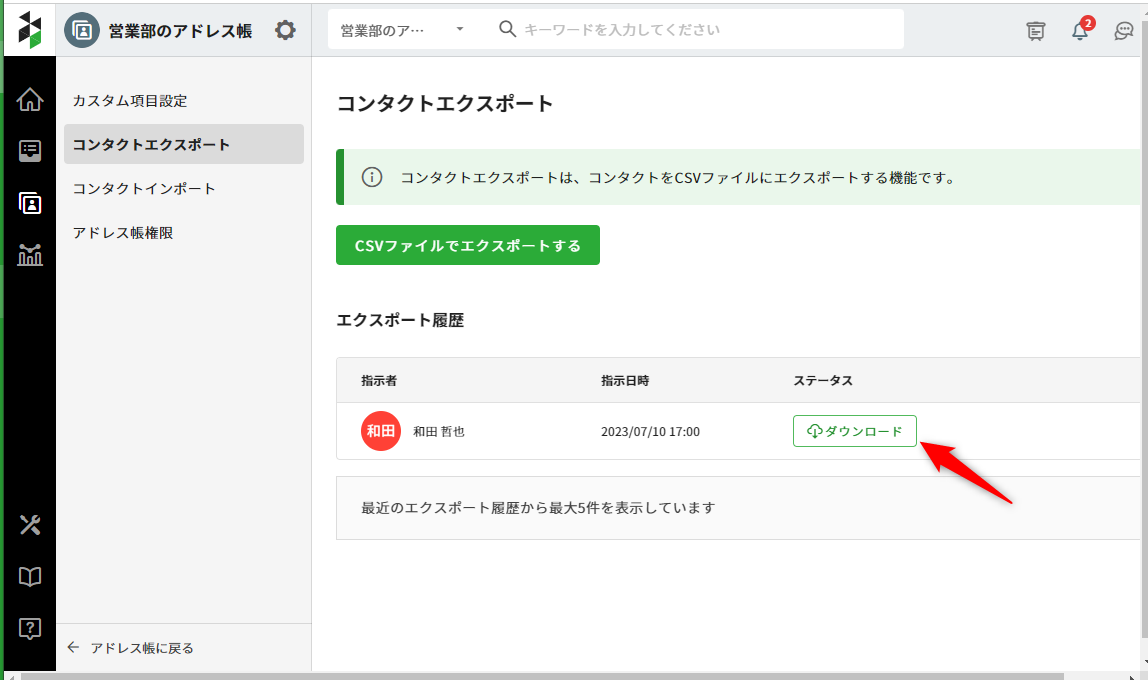Image resolution: width=1148 pixels, height=680 pixels.
Task: Click the open book manual icon
Action: coord(30,577)
